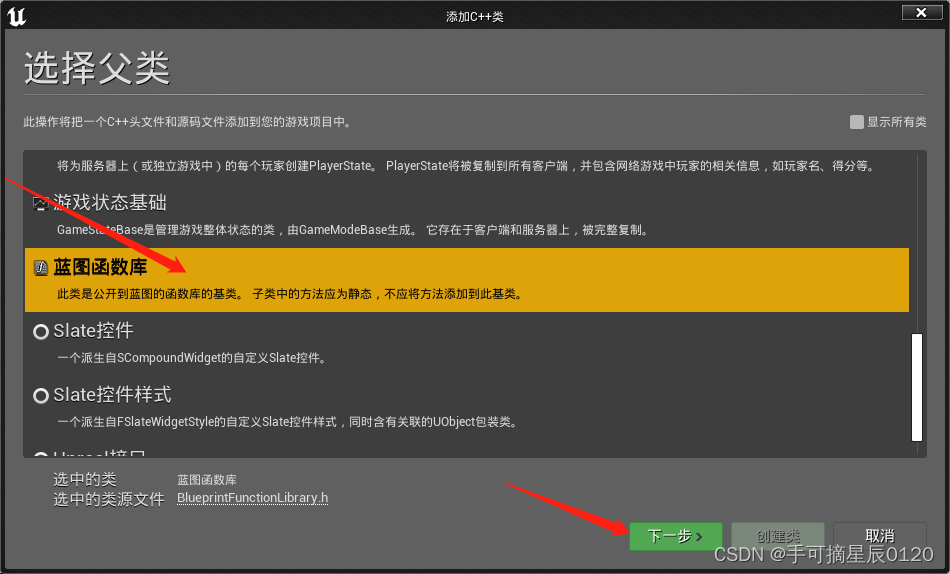Select the 蓝图函数库 class icon
The width and height of the screenshot is (950, 574).
[41, 267]
